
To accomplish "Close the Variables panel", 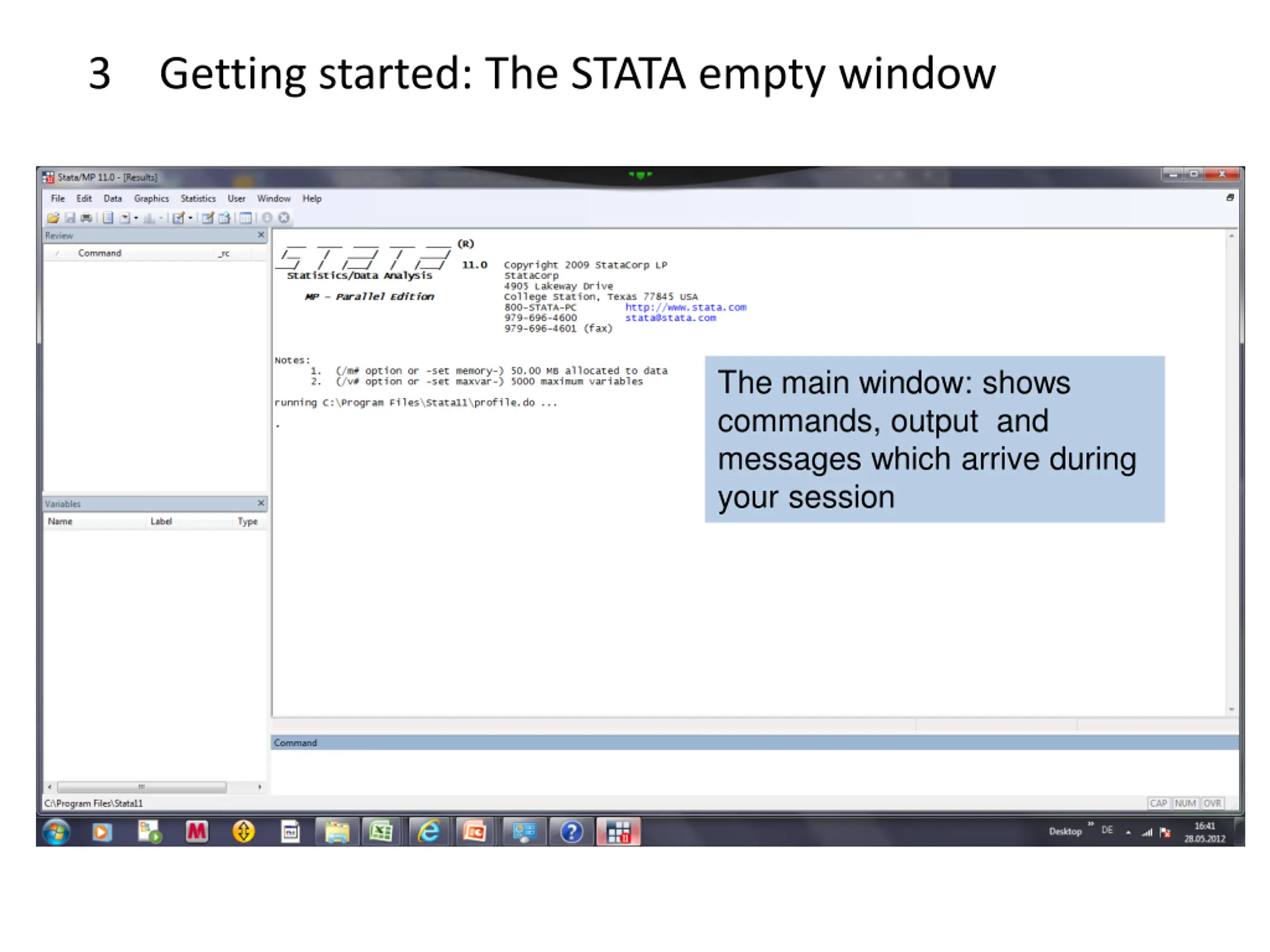I will pos(261,503).
